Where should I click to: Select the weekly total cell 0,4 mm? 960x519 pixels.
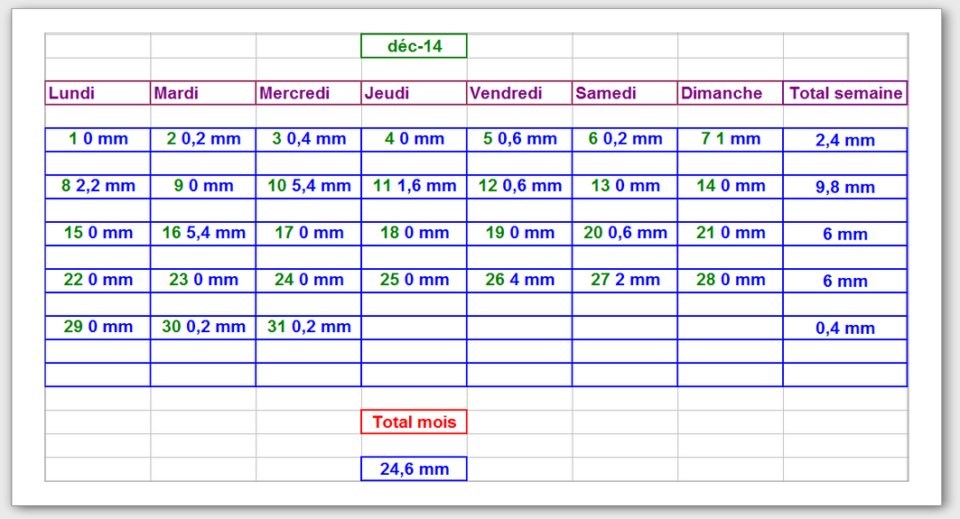(845, 328)
